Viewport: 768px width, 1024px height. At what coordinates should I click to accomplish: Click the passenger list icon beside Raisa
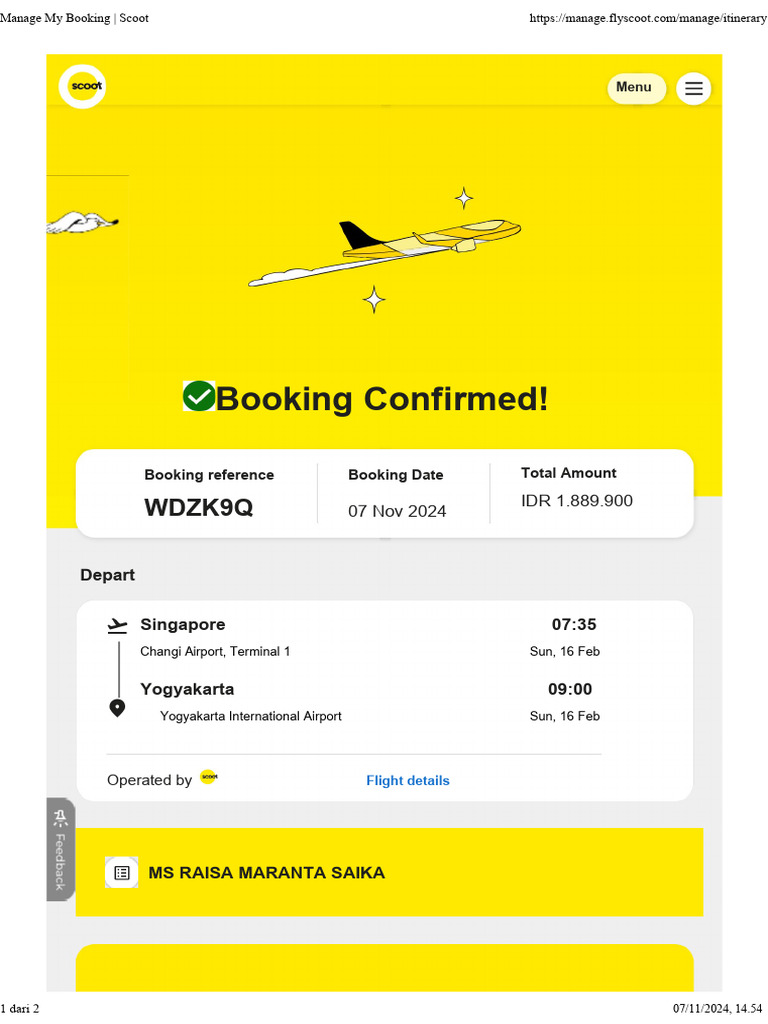point(122,872)
